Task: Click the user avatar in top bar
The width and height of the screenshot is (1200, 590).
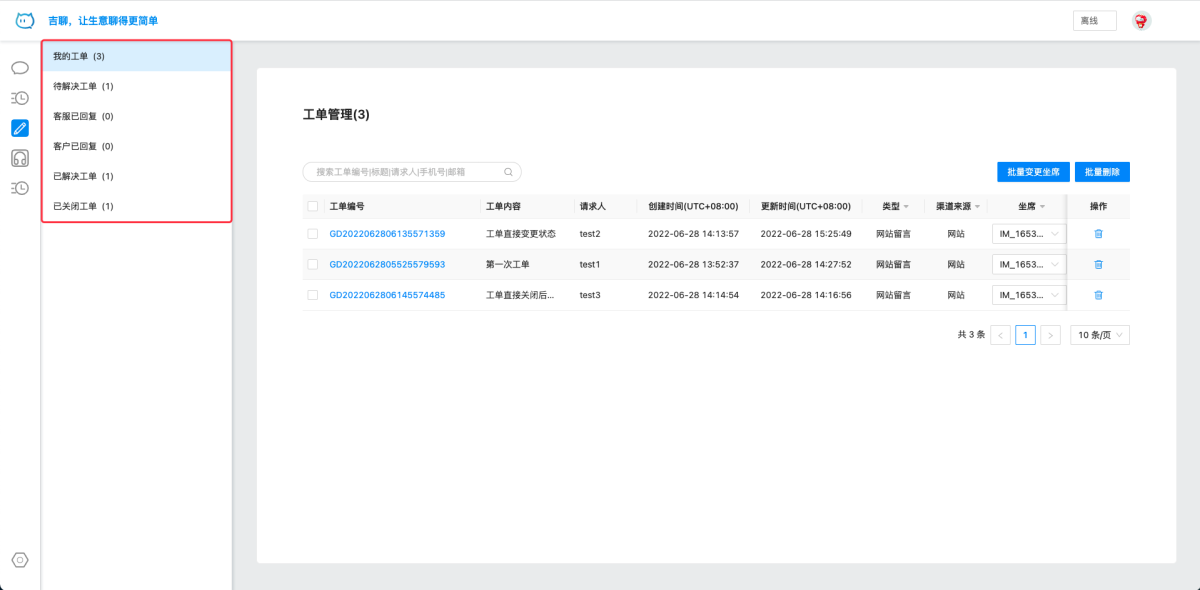Action: point(1141,21)
